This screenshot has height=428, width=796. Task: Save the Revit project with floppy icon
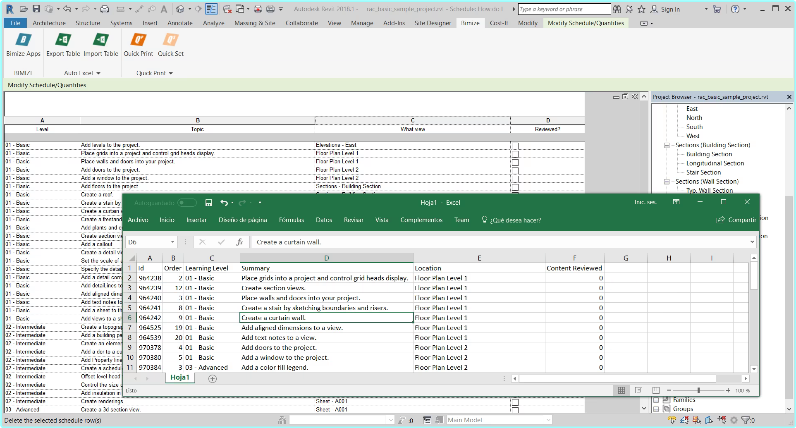[x=36, y=9]
